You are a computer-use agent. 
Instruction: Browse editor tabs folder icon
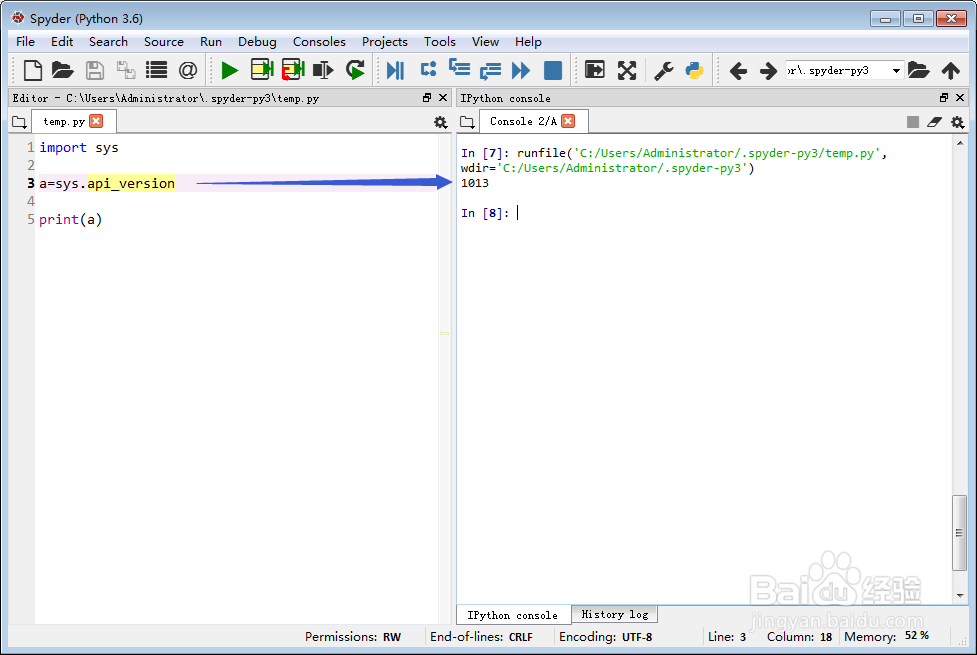coord(19,122)
